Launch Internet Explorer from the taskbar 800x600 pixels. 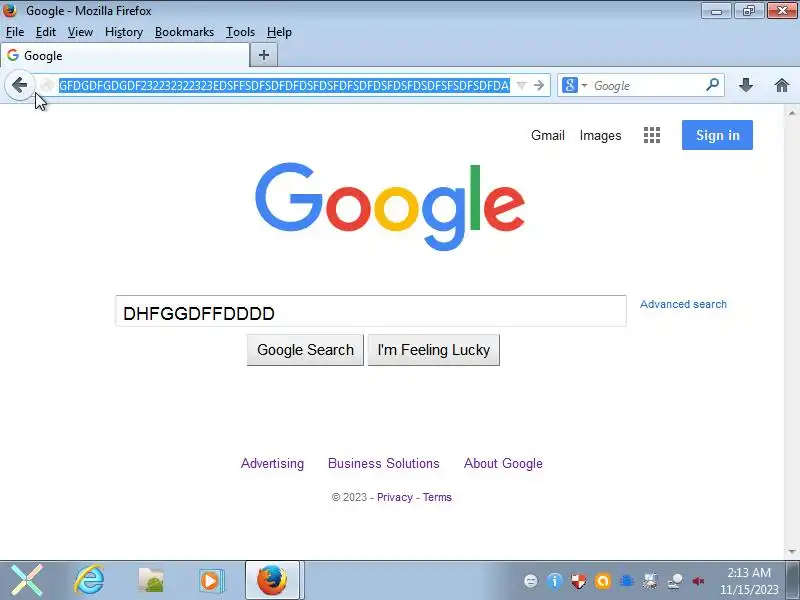89,580
